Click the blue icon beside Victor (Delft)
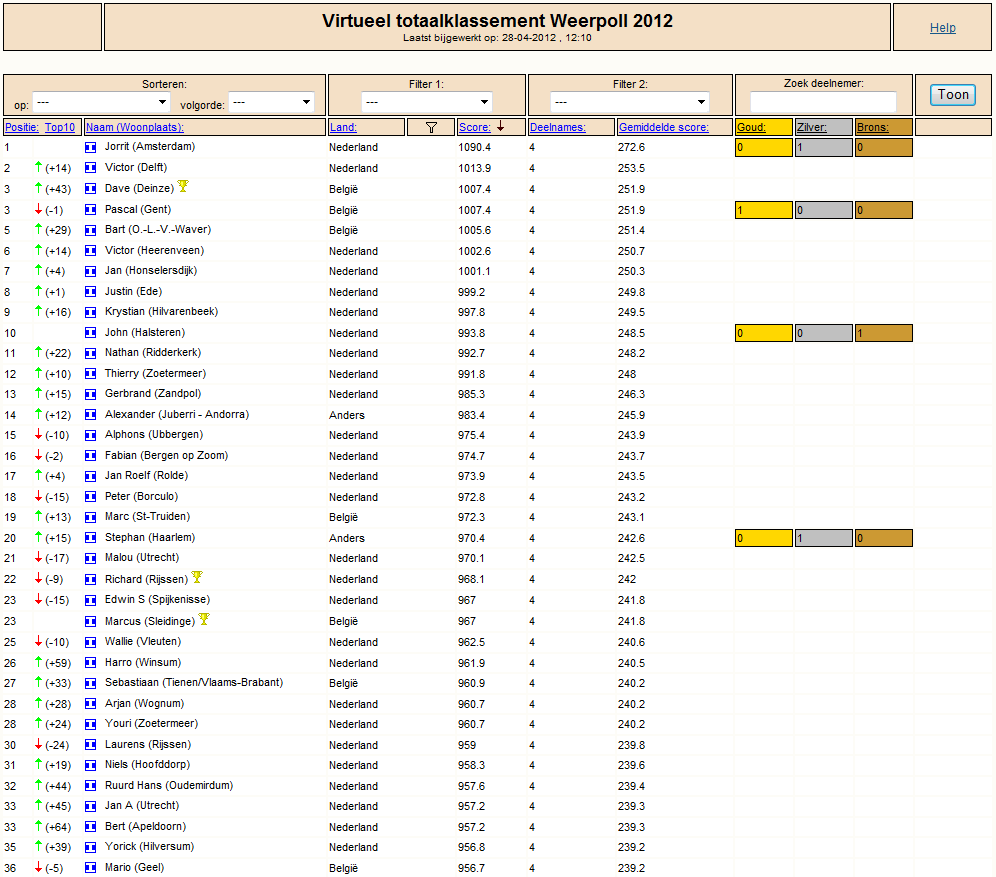996x877 pixels. [x=91, y=168]
